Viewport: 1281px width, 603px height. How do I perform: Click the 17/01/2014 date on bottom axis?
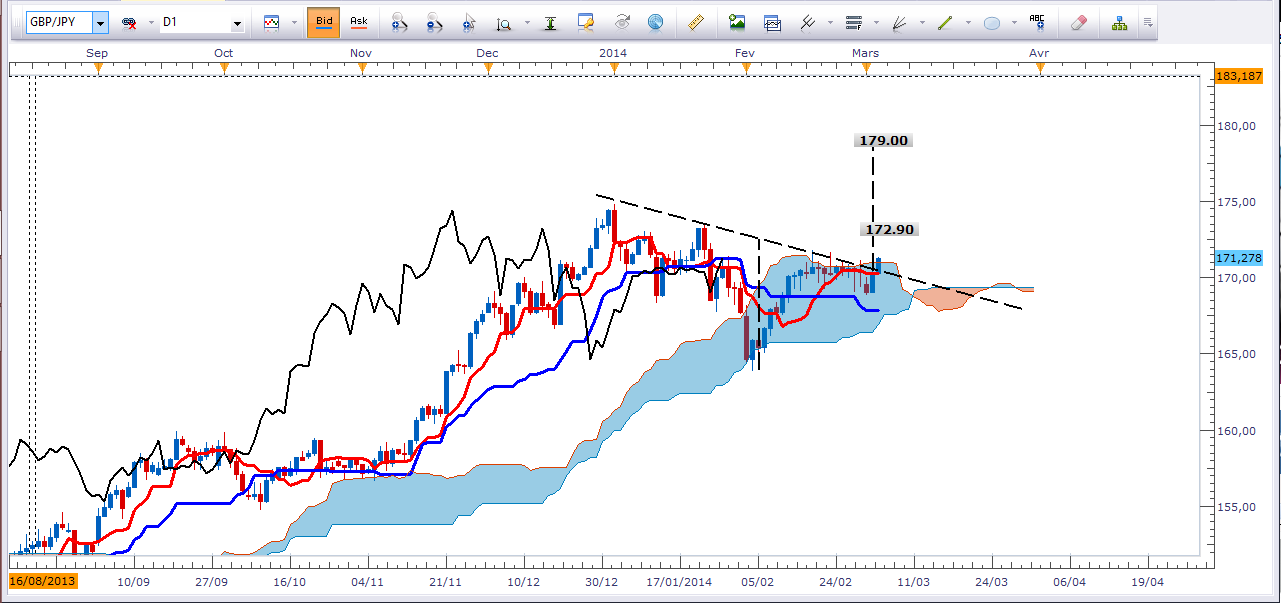[679, 580]
